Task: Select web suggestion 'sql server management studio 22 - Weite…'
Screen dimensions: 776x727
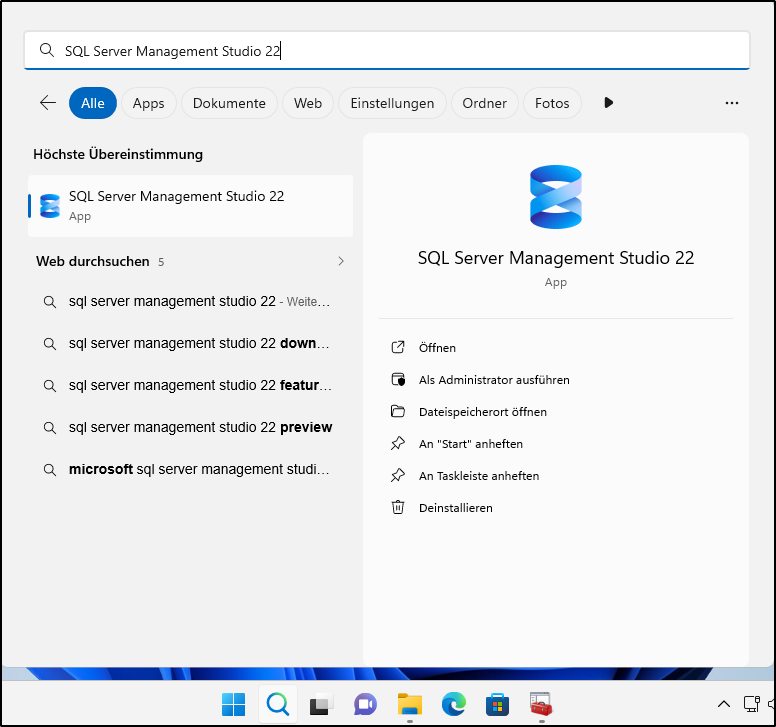Action: pos(191,301)
